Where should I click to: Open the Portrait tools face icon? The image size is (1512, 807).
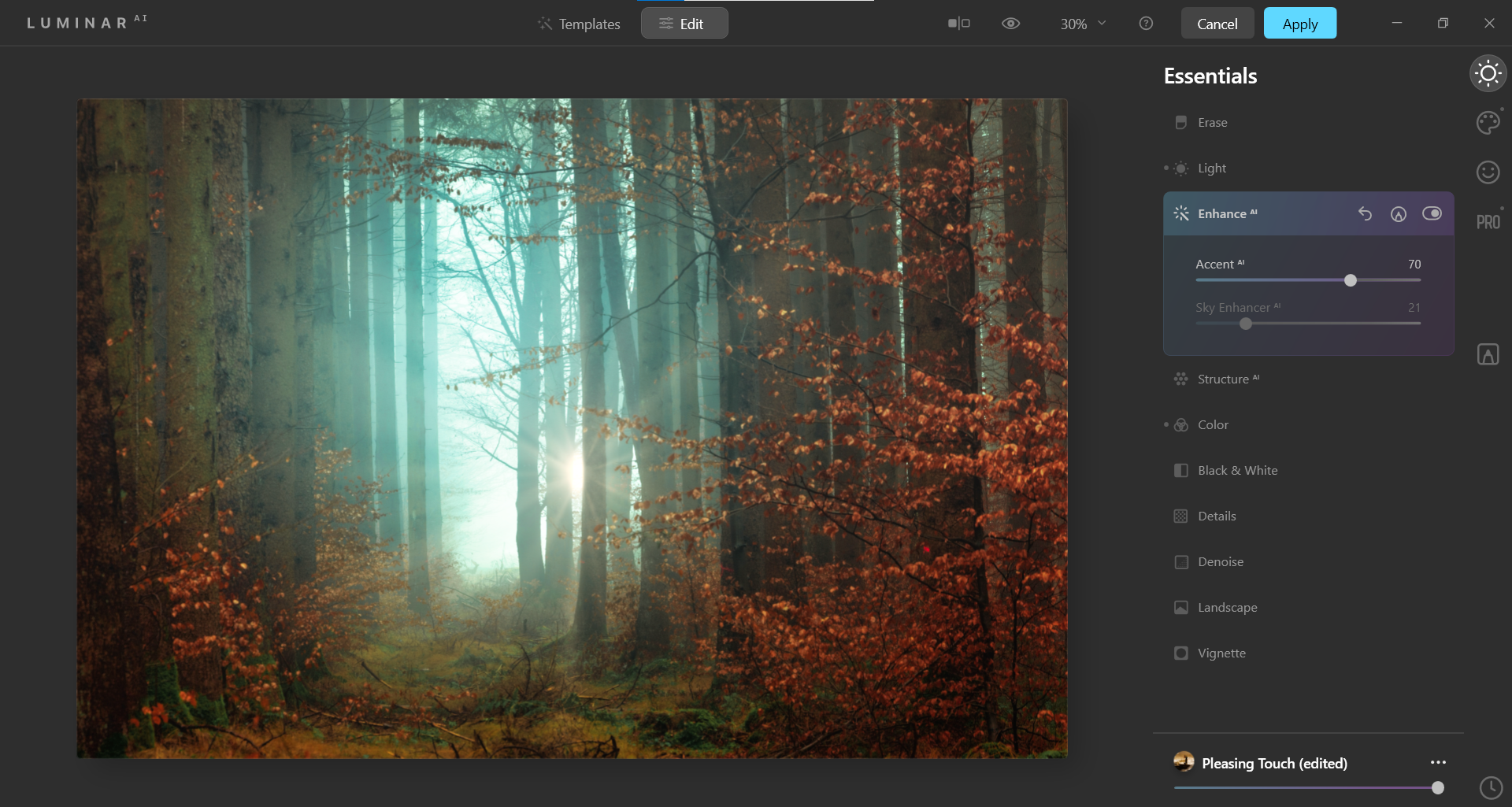[1488, 172]
